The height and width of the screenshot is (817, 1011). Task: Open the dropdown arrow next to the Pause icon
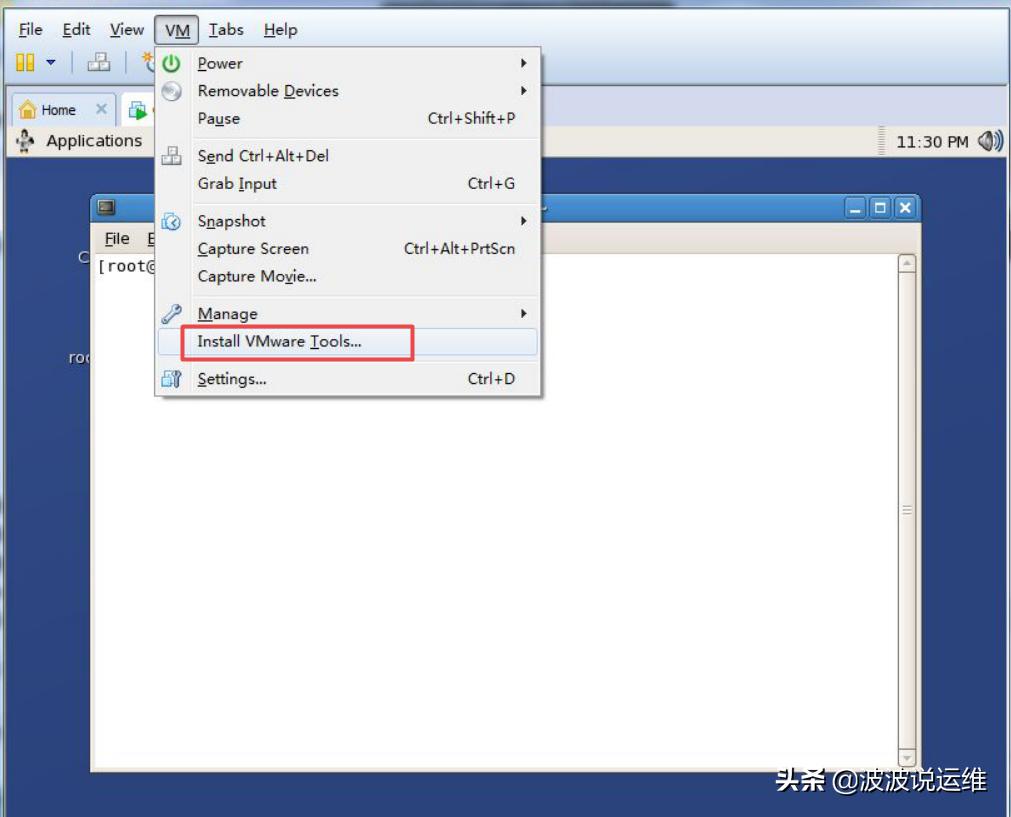[51, 61]
